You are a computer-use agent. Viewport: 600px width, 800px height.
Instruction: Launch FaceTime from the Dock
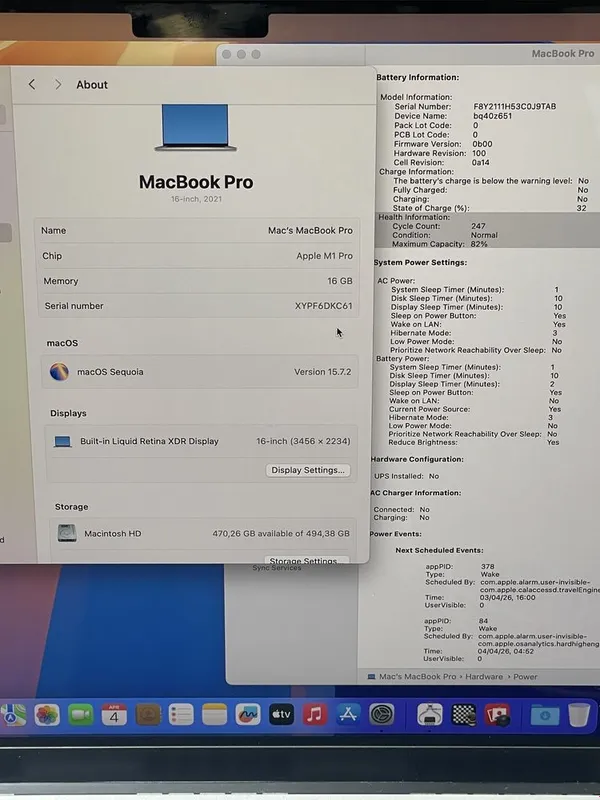[81, 715]
